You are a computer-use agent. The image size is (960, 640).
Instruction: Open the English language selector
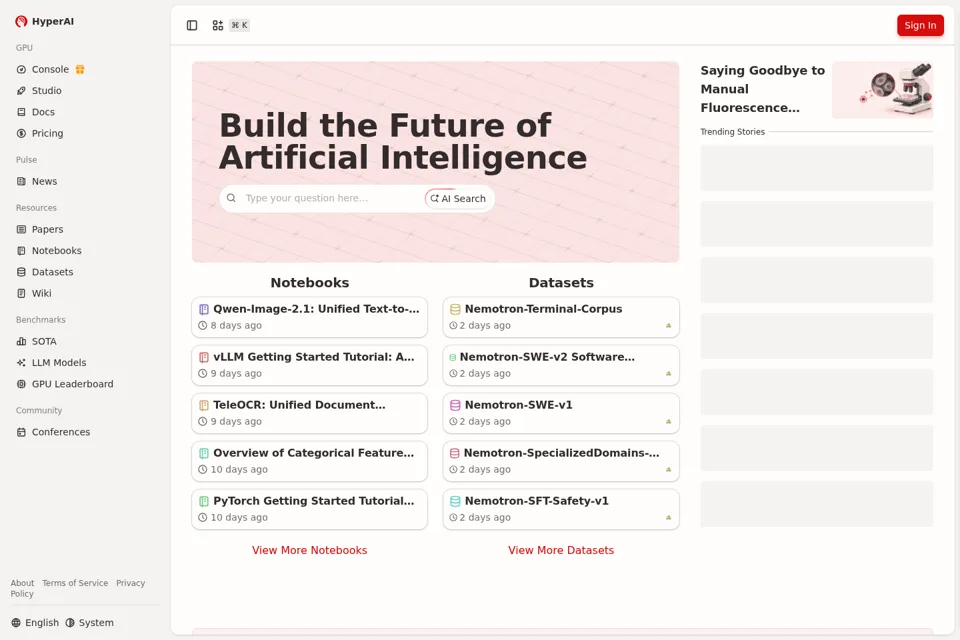[35, 623]
